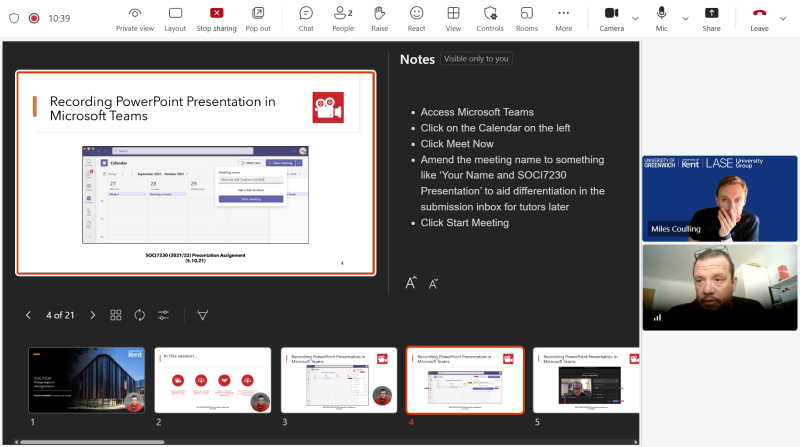Select slide 5 thumbnail

586,380
